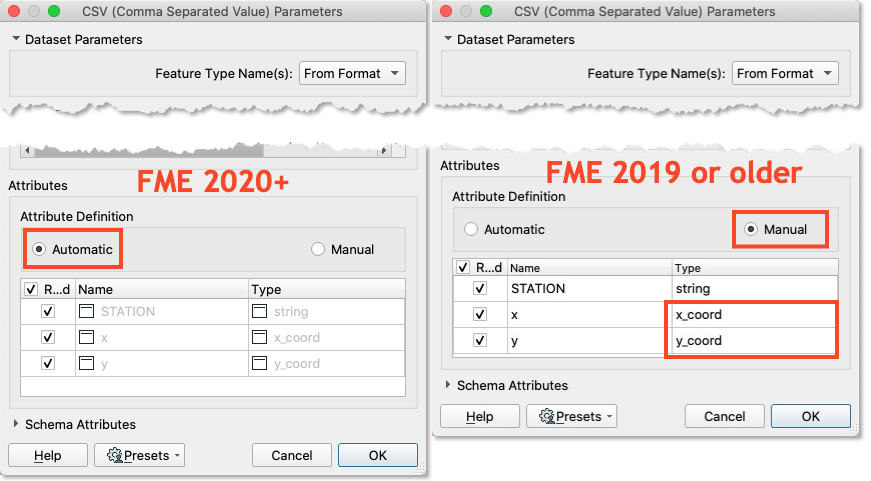Image resolution: width=871 pixels, height=481 pixels.
Task: Click the string type icon in left table
Action: (260, 312)
